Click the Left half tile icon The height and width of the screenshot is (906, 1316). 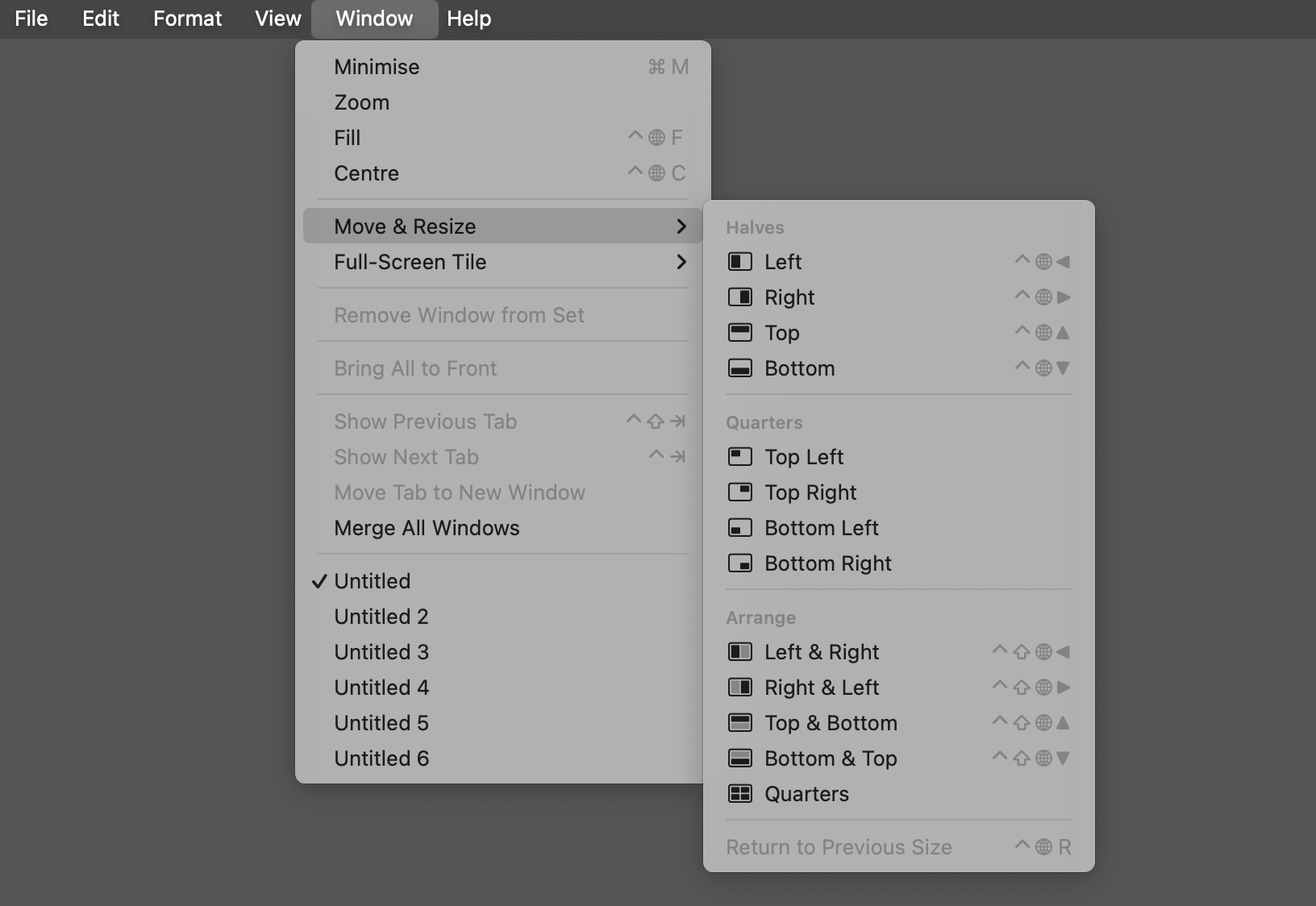coord(739,262)
